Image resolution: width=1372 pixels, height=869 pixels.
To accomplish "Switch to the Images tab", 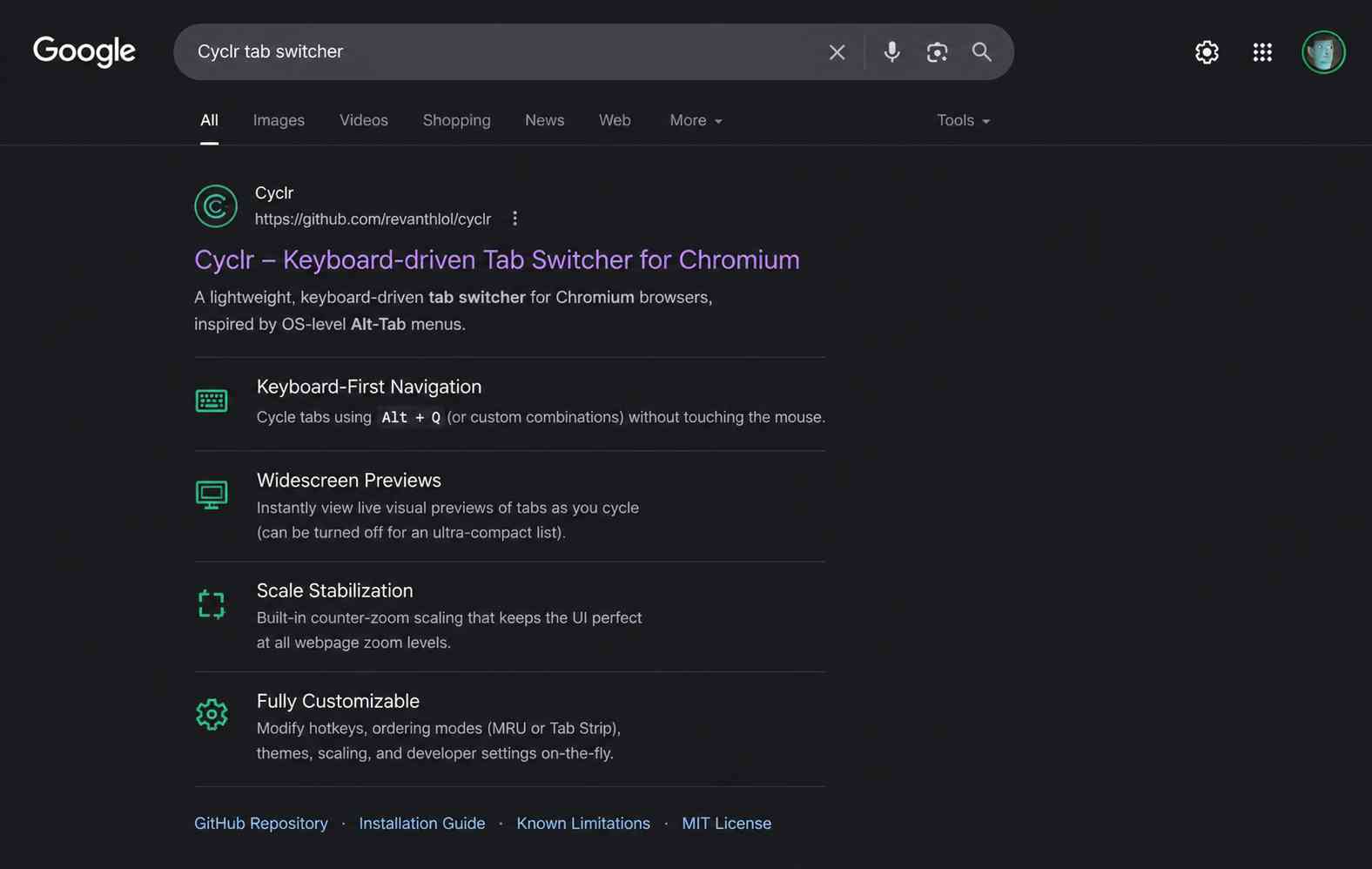I will (279, 120).
